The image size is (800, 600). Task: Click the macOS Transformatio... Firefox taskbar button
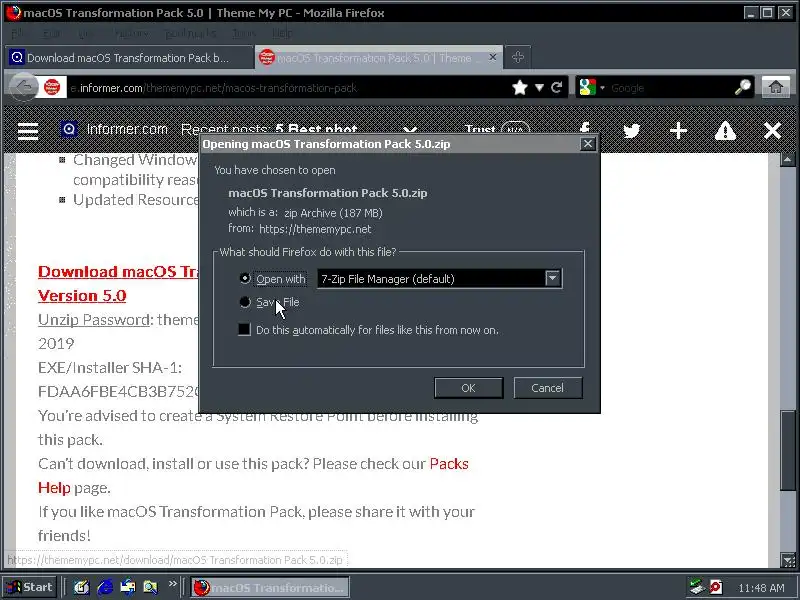[x=270, y=587]
